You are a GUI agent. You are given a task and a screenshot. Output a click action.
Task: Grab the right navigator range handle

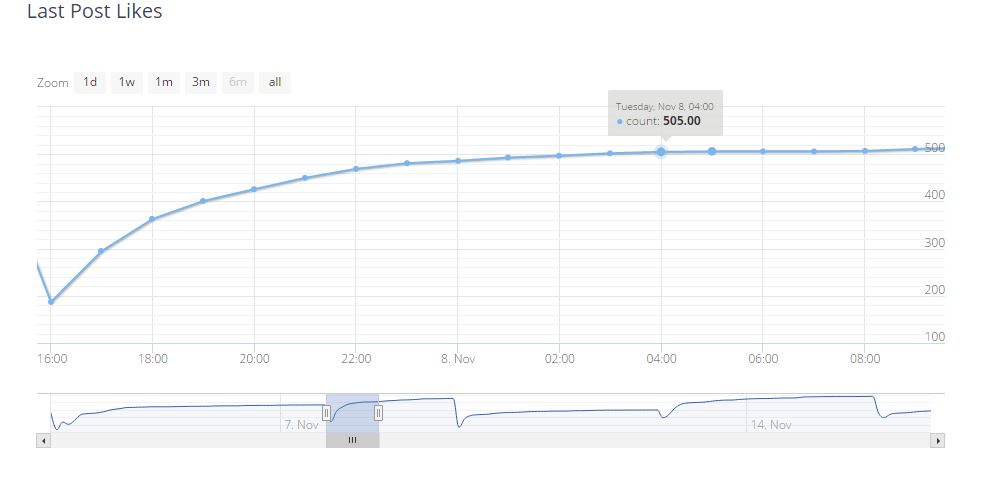tap(378, 413)
